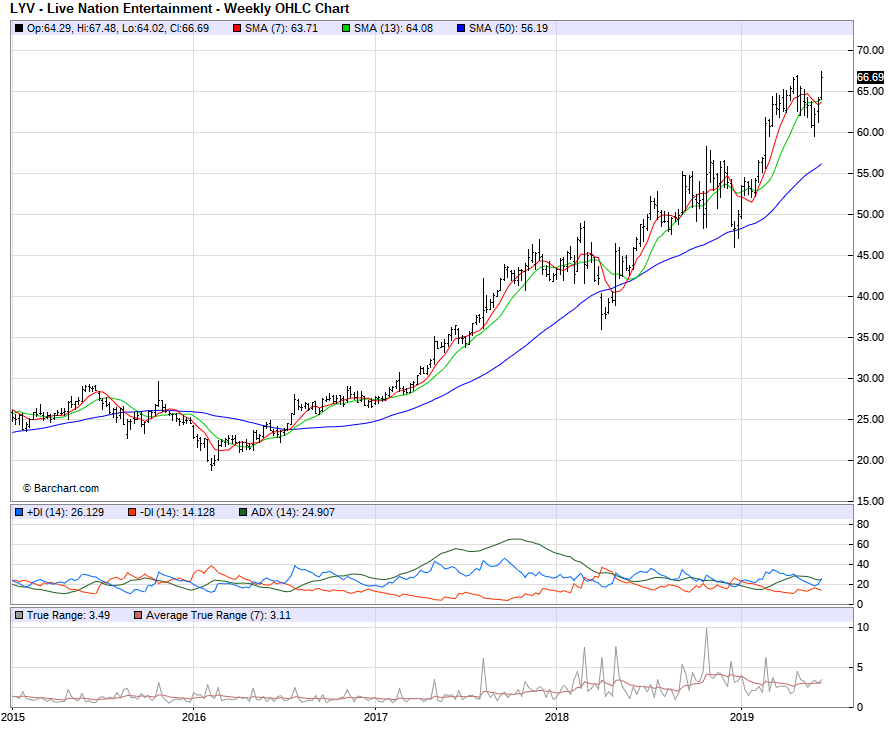Click the 40.00 price axis label
The height and width of the screenshot is (748, 895).
coord(870,296)
